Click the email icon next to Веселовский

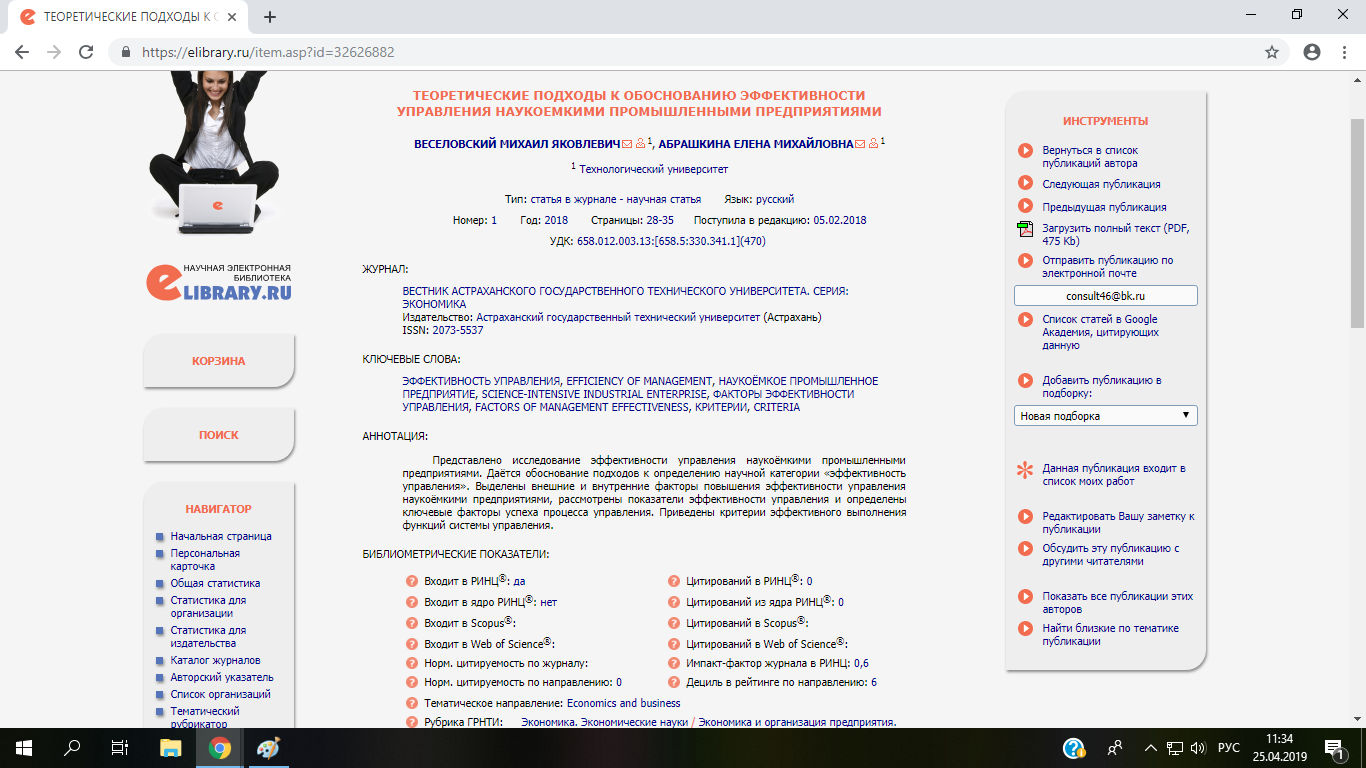coord(628,144)
